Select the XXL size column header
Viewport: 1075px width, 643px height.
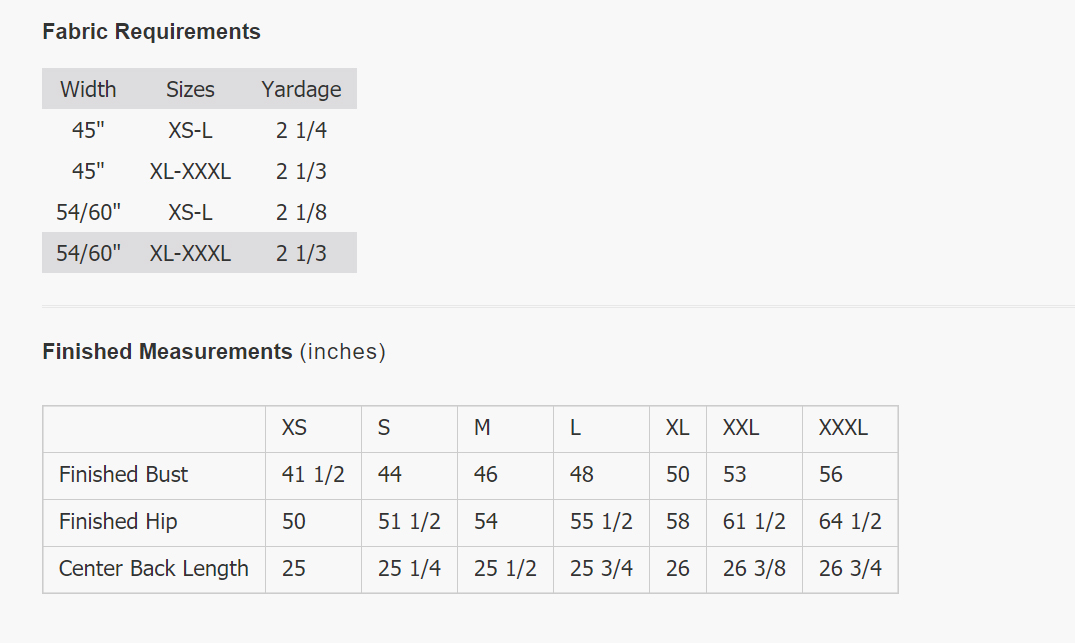(741, 428)
